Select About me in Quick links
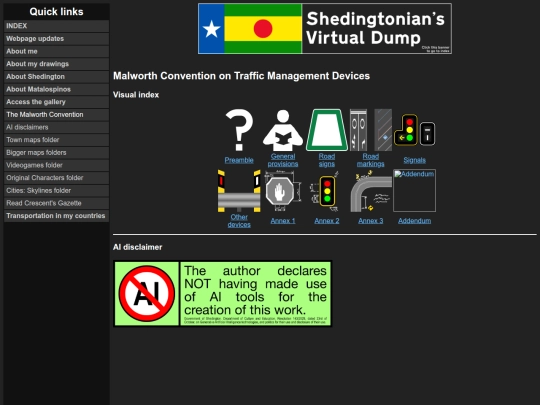540x405 pixels. pyautogui.click(x=56, y=51)
